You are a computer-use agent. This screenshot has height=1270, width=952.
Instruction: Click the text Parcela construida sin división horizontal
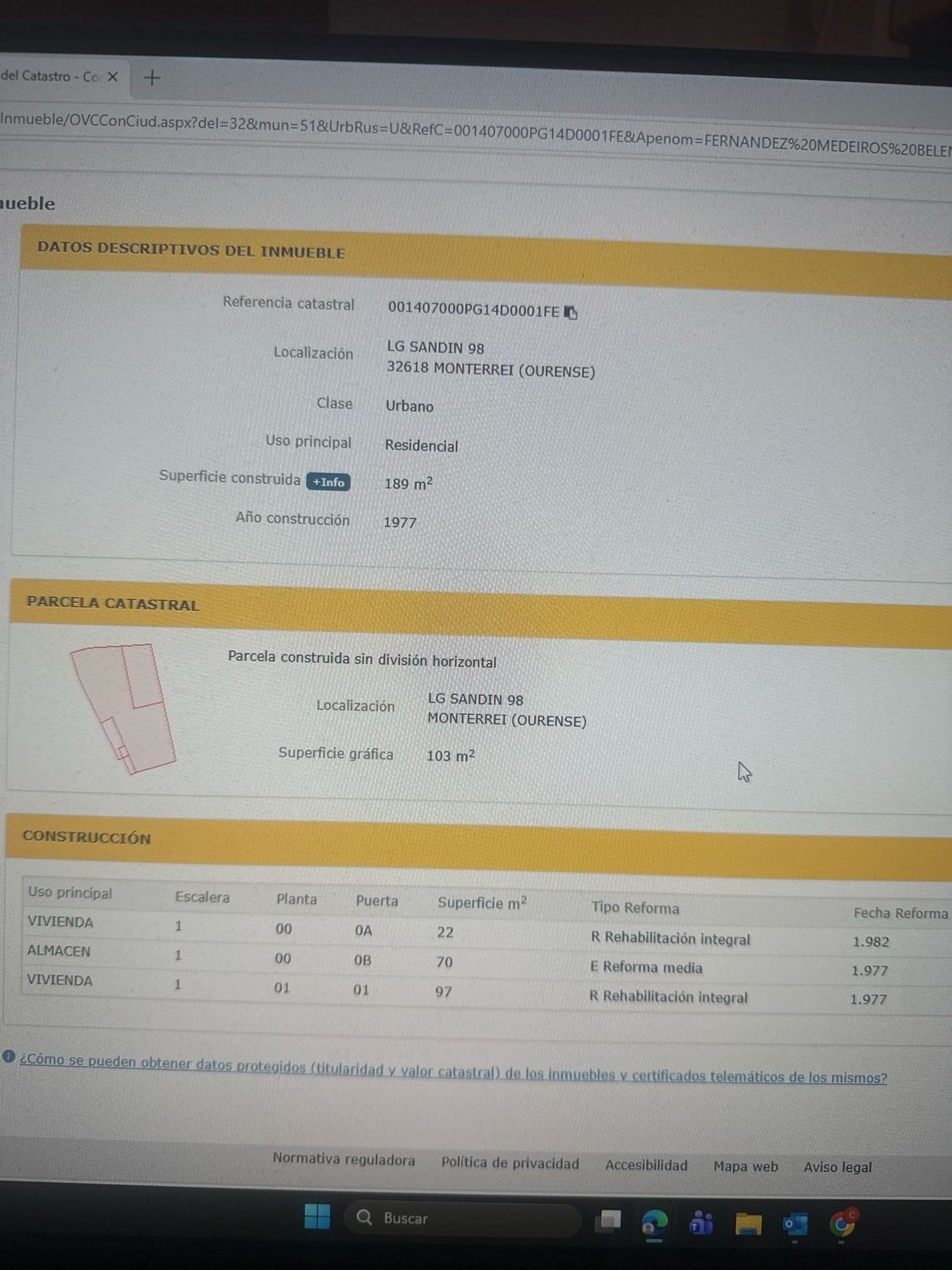(362, 658)
